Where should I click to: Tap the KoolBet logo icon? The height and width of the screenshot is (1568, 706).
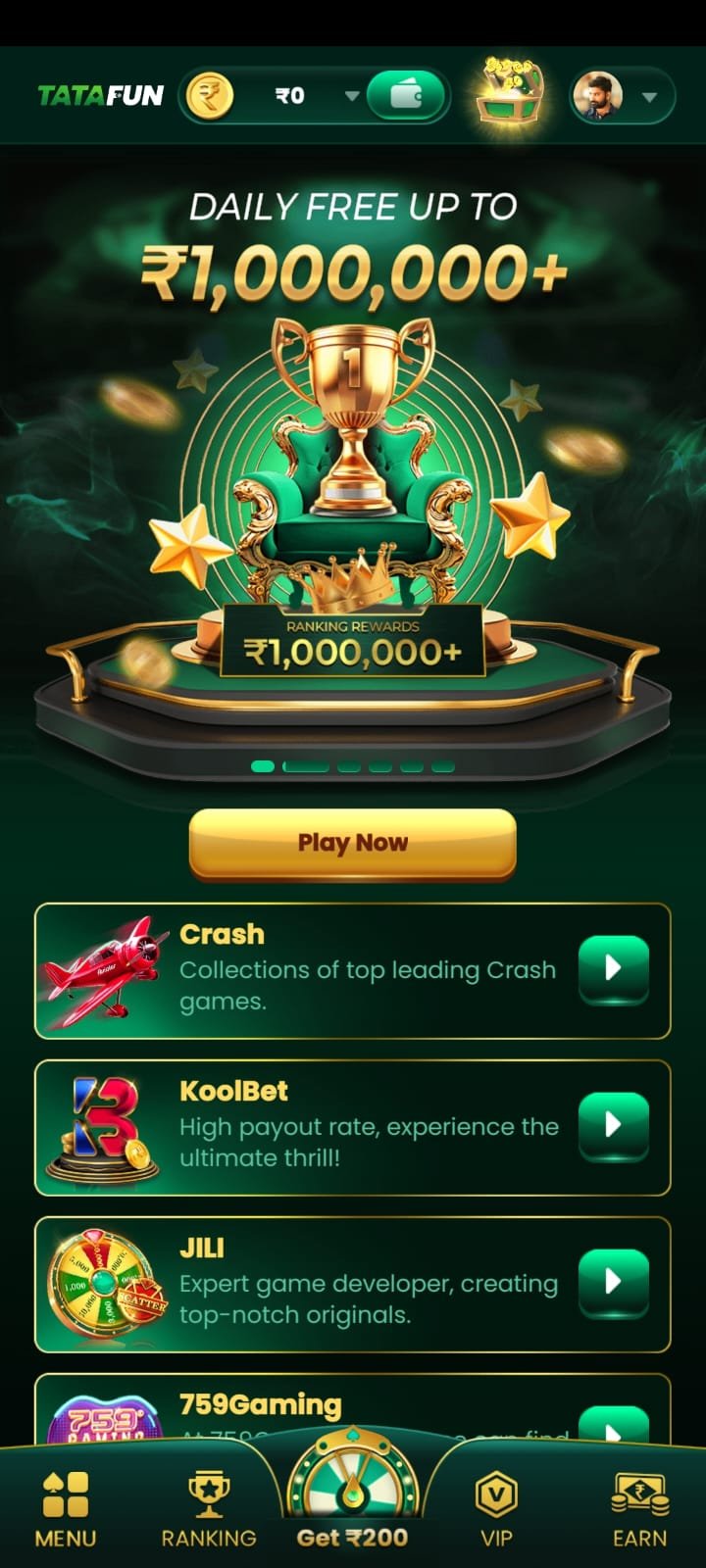(105, 1128)
